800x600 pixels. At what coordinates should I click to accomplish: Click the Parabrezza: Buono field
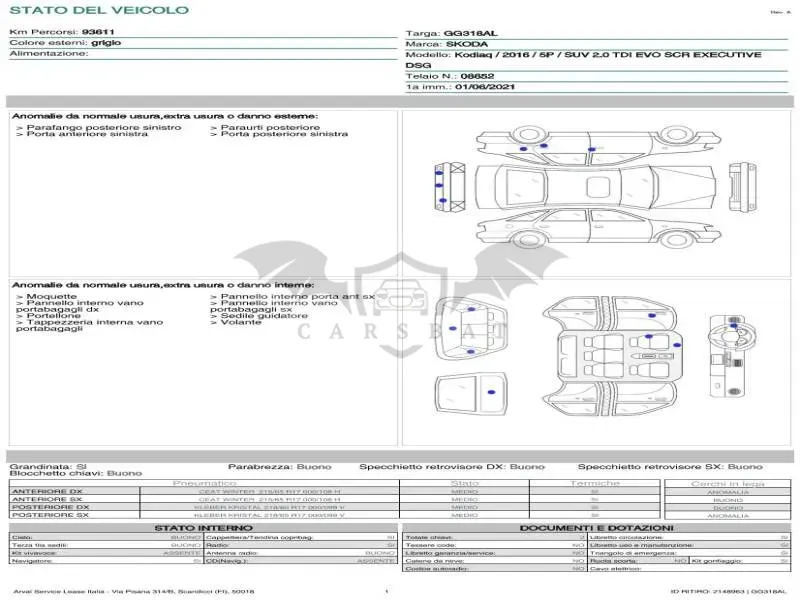pyautogui.click(x=280, y=467)
